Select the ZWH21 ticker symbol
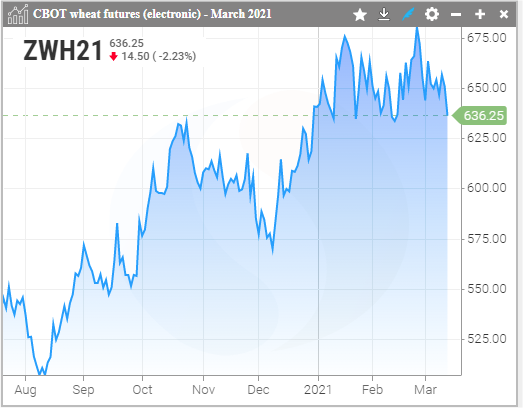 pos(63,51)
